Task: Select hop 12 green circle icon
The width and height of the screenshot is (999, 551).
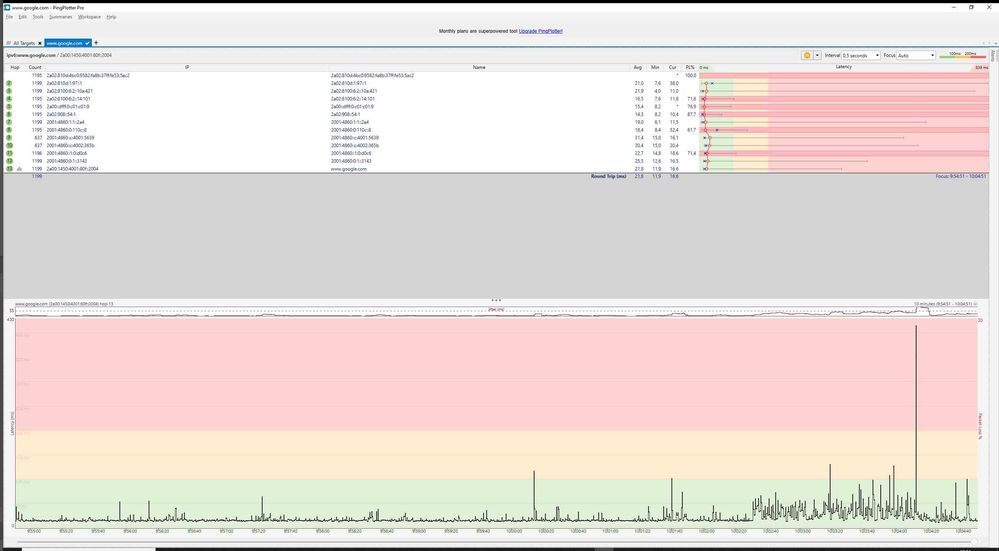Action: tap(9, 161)
